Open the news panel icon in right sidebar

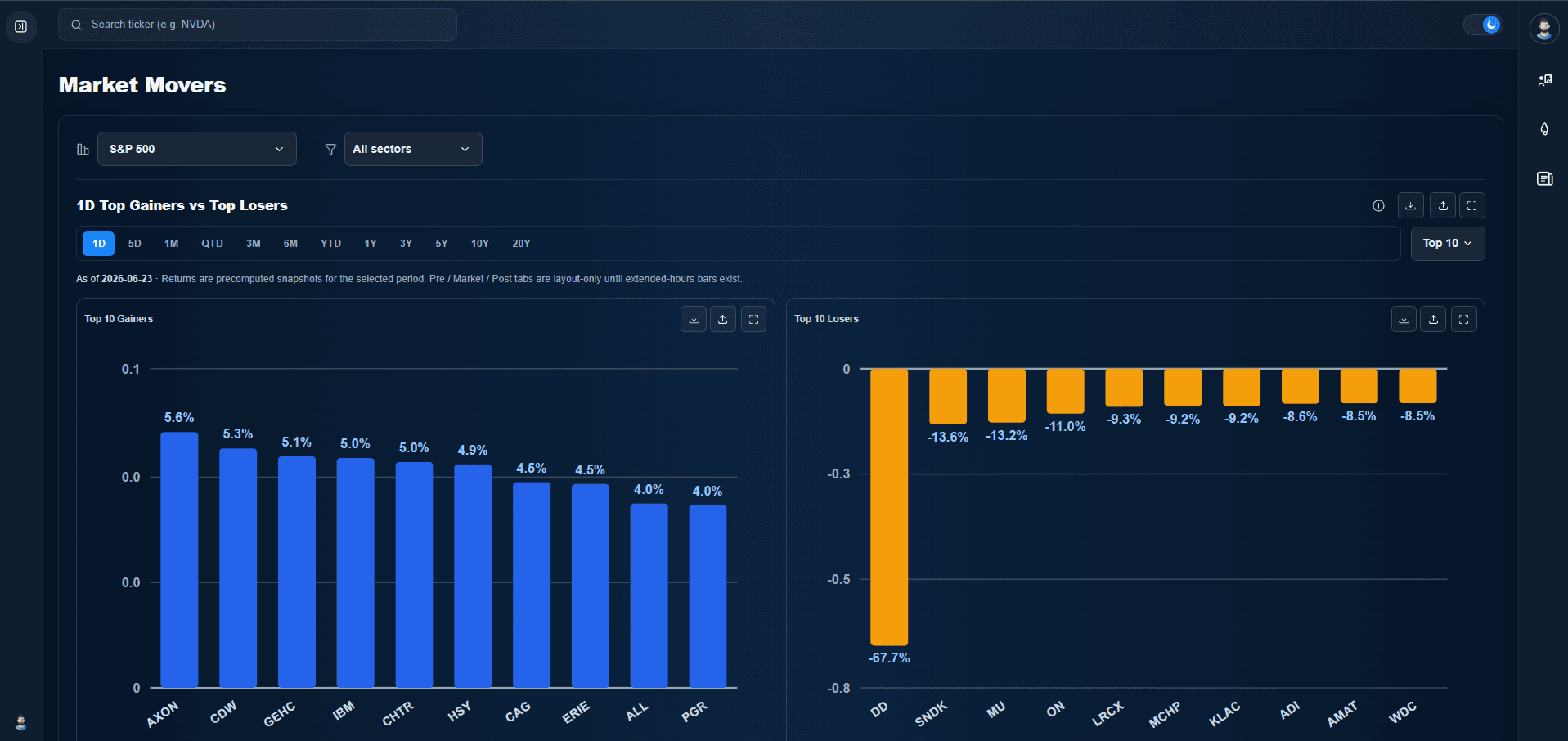[1544, 178]
